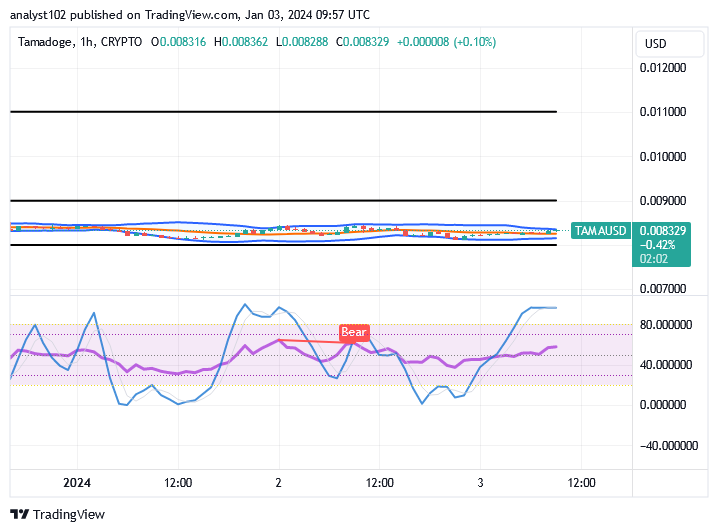Click the 2024 time axis label
718x532 pixels.
pos(77,483)
